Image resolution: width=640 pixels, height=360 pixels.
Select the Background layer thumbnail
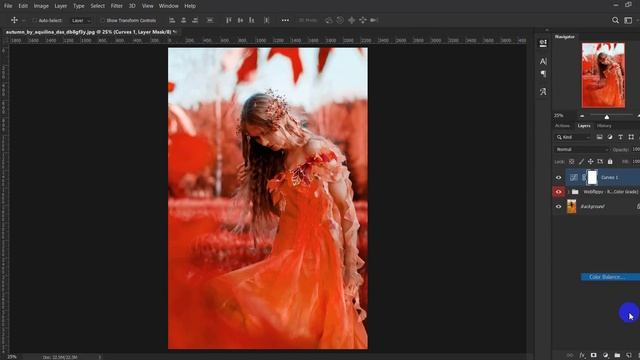pyautogui.click(x=571, y=207)
